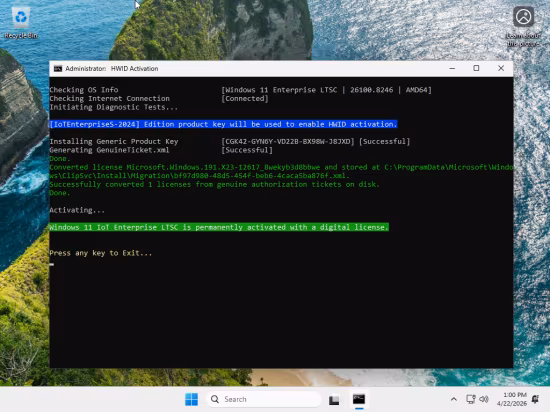550x412 pixels.
Task: Close the HWID Activation window
Action: (x=501, y=68)
